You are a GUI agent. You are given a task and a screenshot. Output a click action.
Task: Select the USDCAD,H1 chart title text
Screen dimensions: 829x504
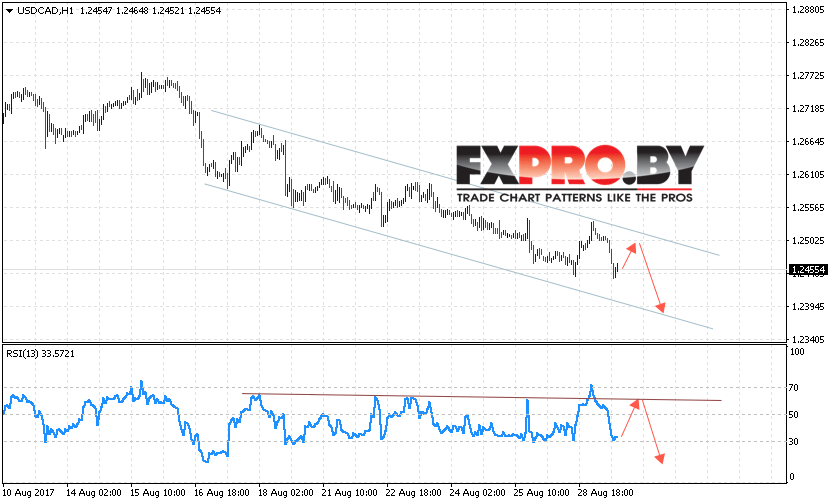(45, 11)
